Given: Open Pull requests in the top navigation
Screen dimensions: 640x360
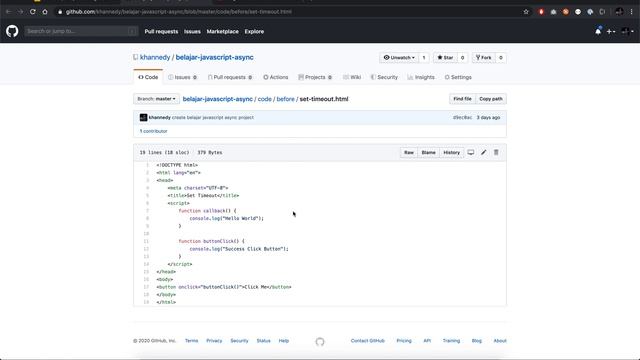Looking at the screenshot, I should [x=161, y=31].
